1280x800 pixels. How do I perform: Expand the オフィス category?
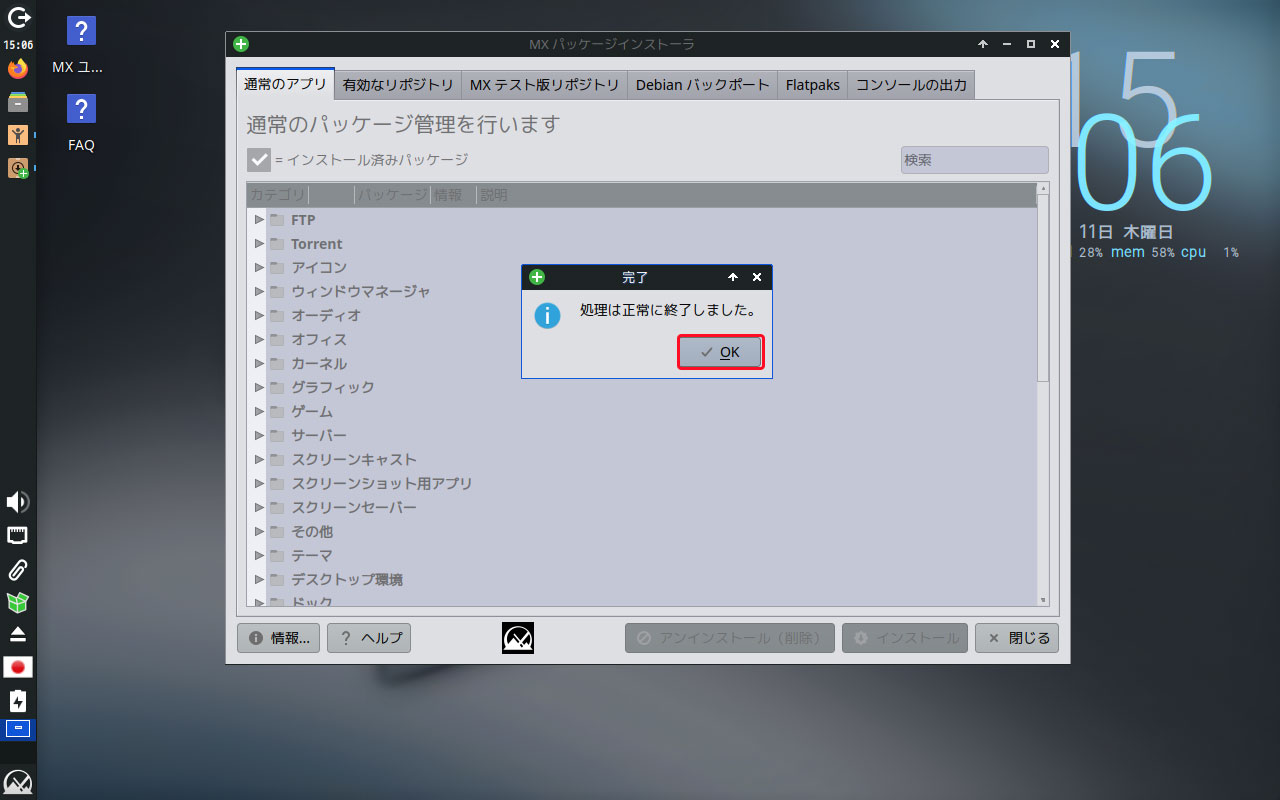(259, 339)
